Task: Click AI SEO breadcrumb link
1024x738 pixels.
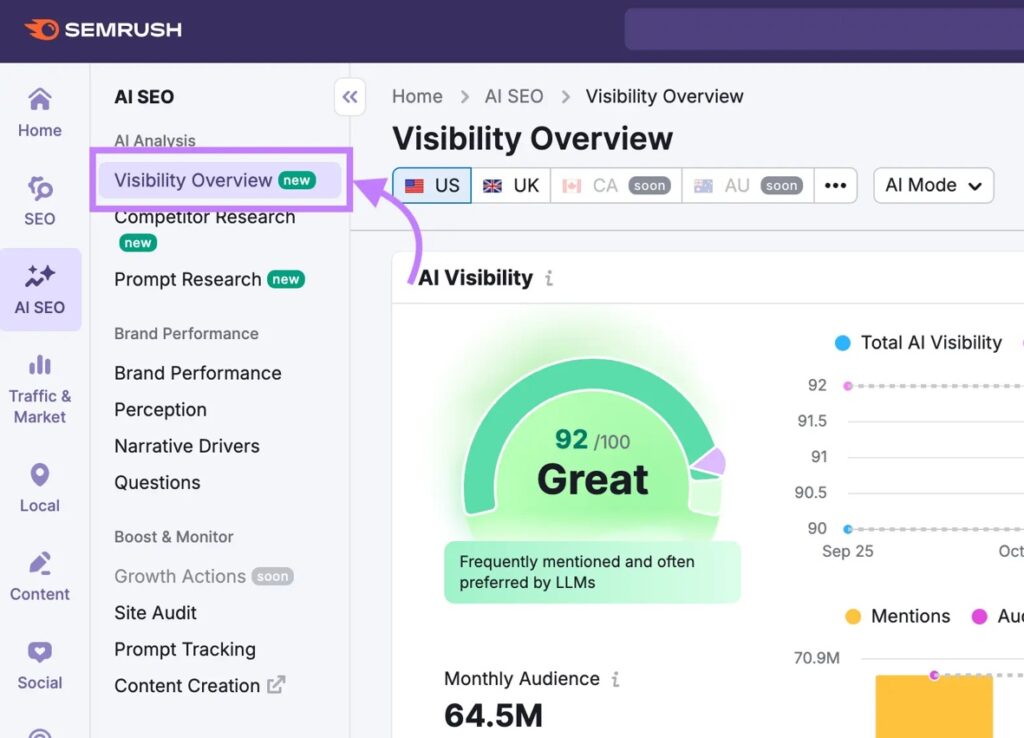Action: (x=514, y=97)
